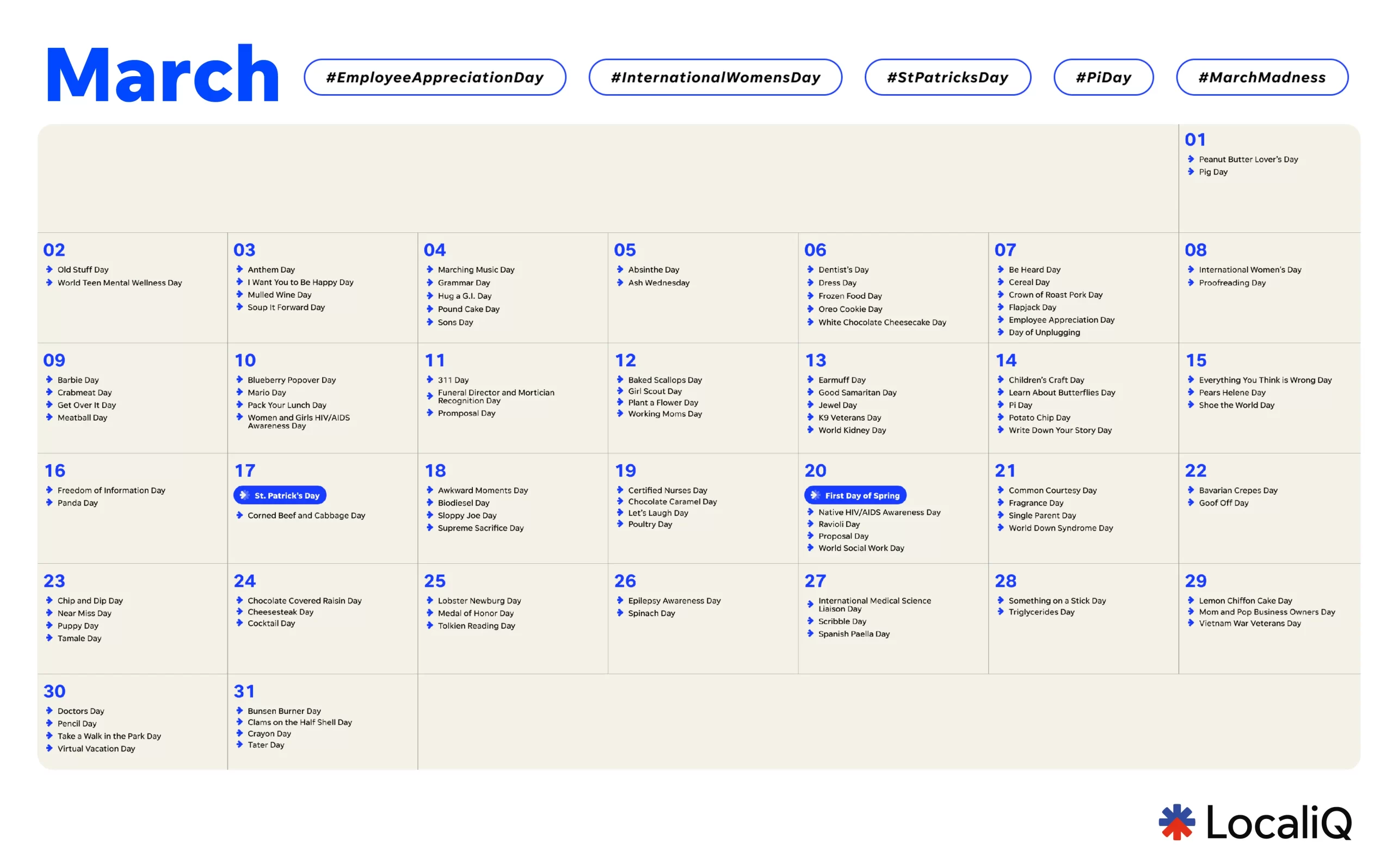Image resolution: width=1393 pixels, height=868 pixels.
Task: Click the arrow bullet beside Panda Day
Action: (50, 502)
